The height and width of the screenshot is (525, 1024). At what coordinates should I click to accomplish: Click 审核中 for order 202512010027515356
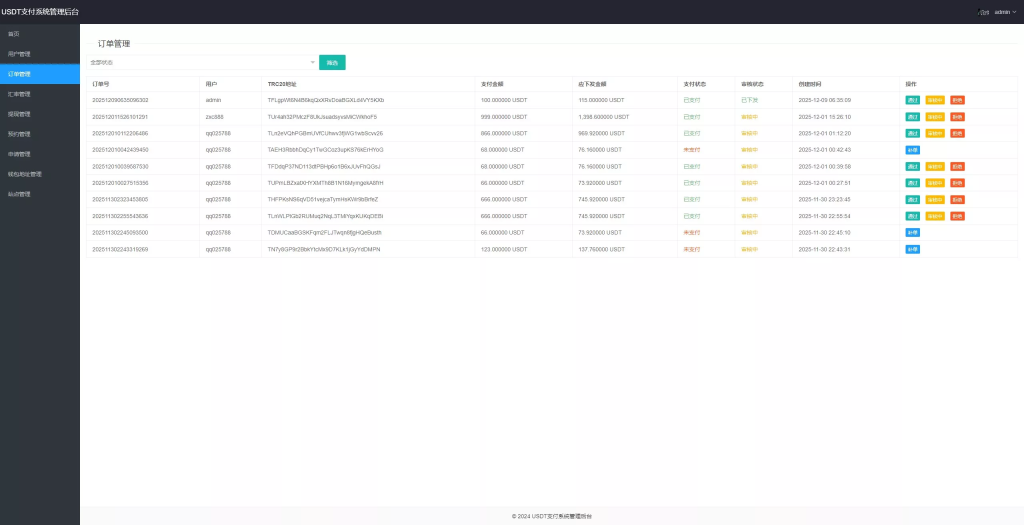935,183
